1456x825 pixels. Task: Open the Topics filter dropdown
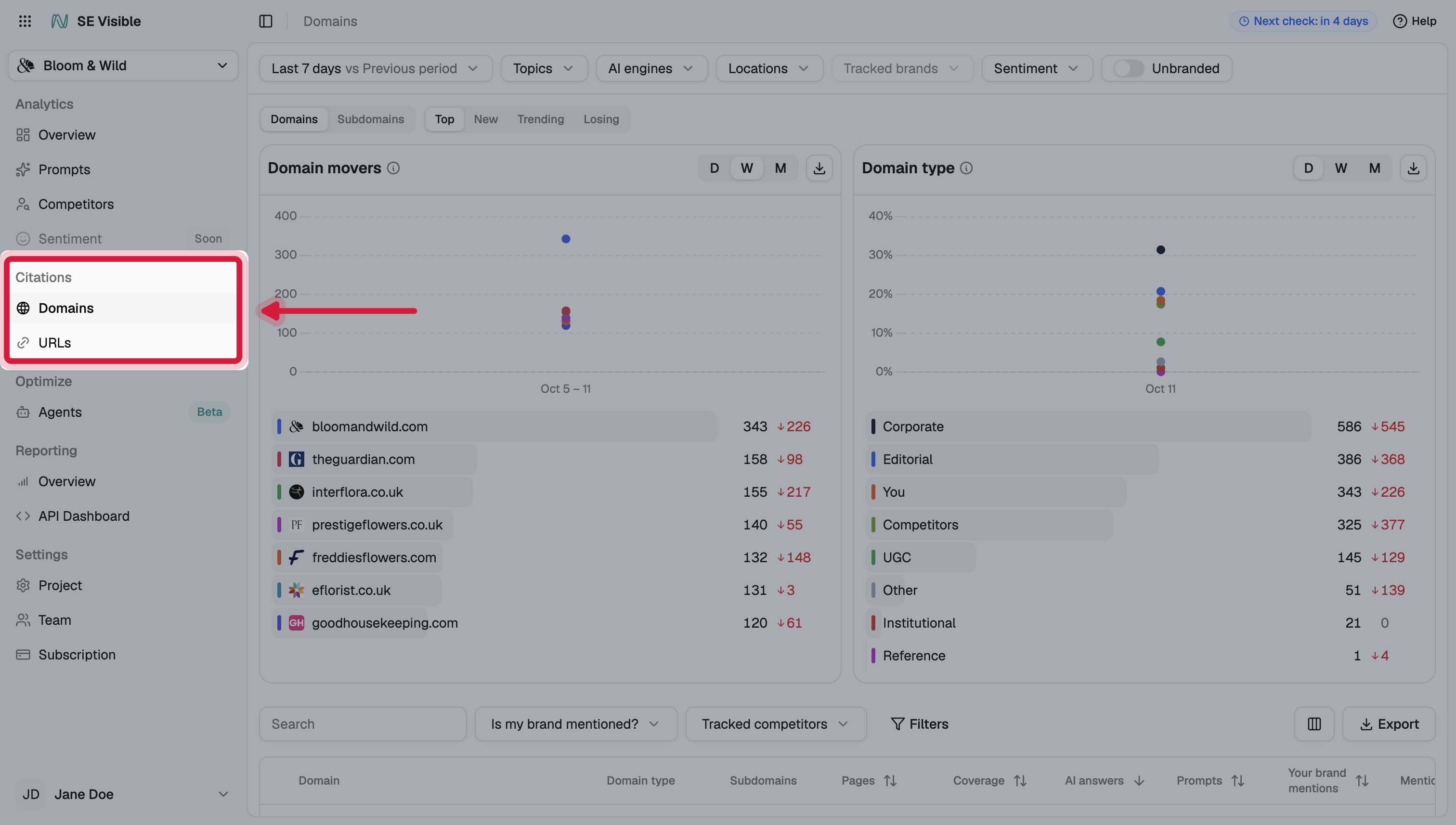pos(544,68)
